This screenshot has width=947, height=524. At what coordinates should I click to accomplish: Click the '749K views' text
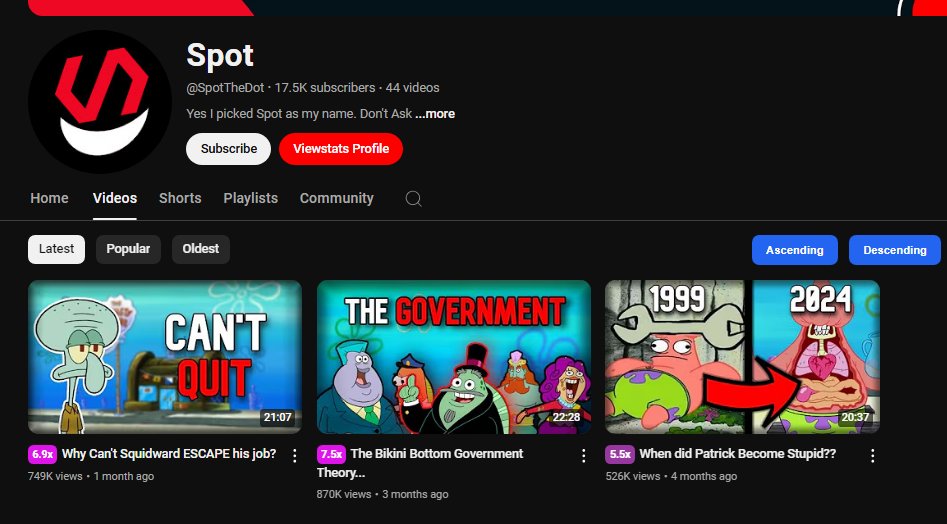55,476
